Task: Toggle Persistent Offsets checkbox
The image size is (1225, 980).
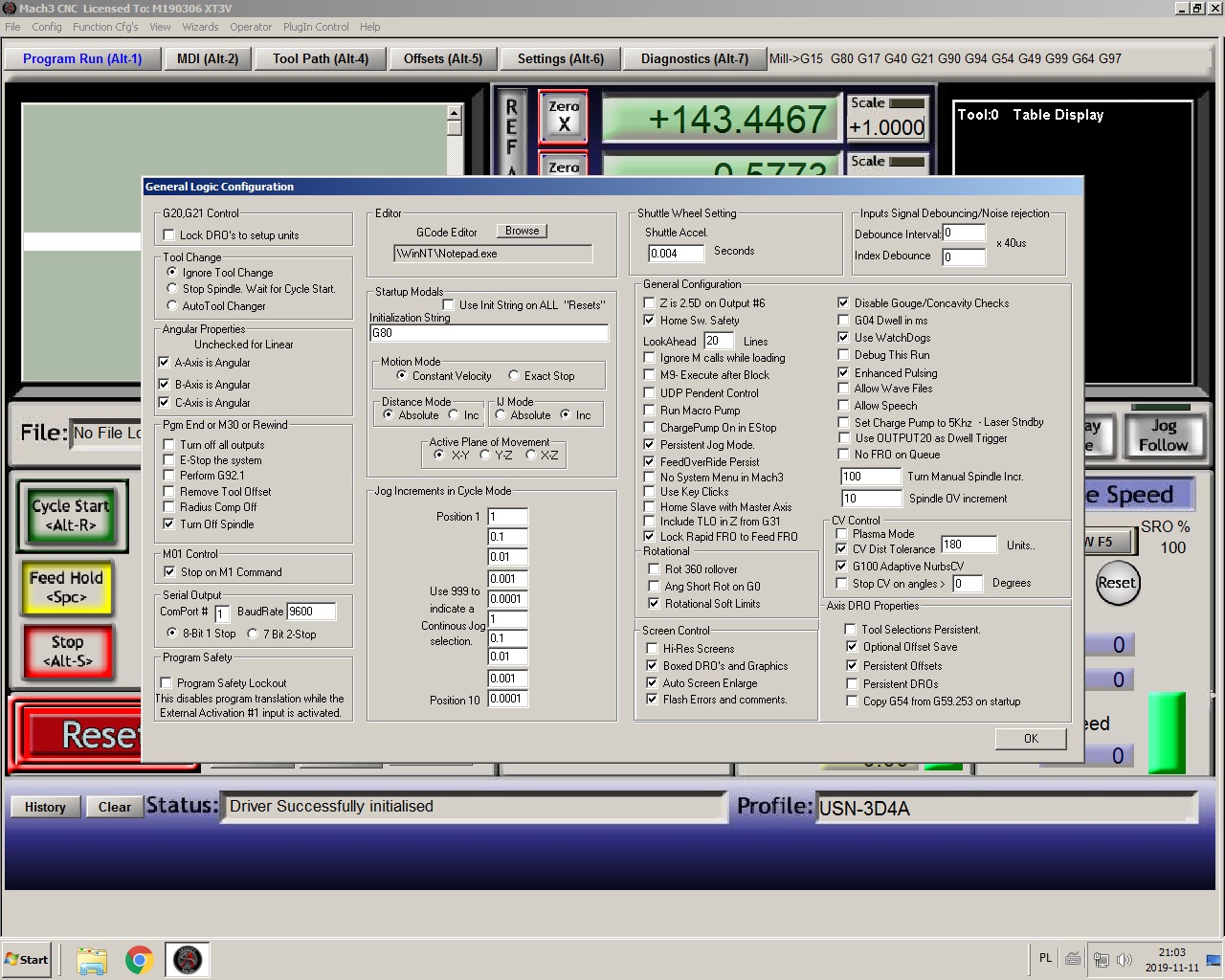Action: [852, 666]
